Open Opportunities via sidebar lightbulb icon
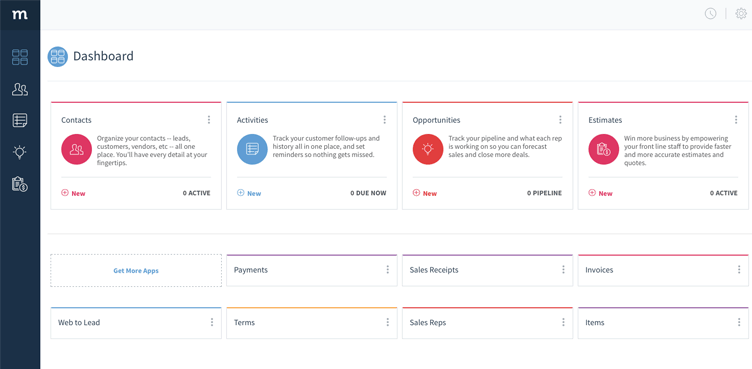Image resolution: width=752 pixels, height=369 pixels. 20,152
